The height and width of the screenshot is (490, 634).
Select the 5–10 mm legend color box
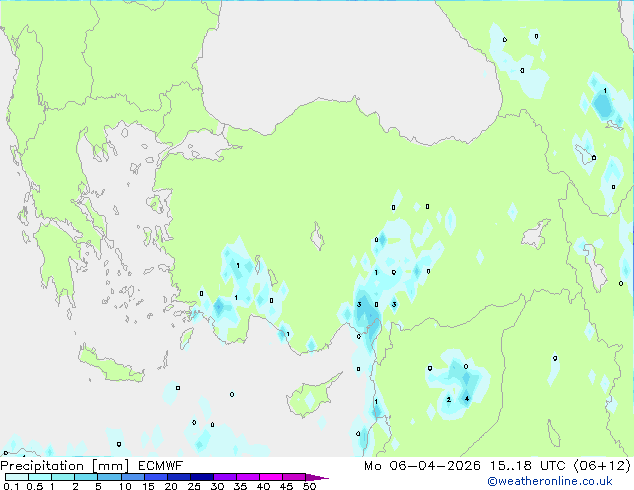(x=109, y=477)
